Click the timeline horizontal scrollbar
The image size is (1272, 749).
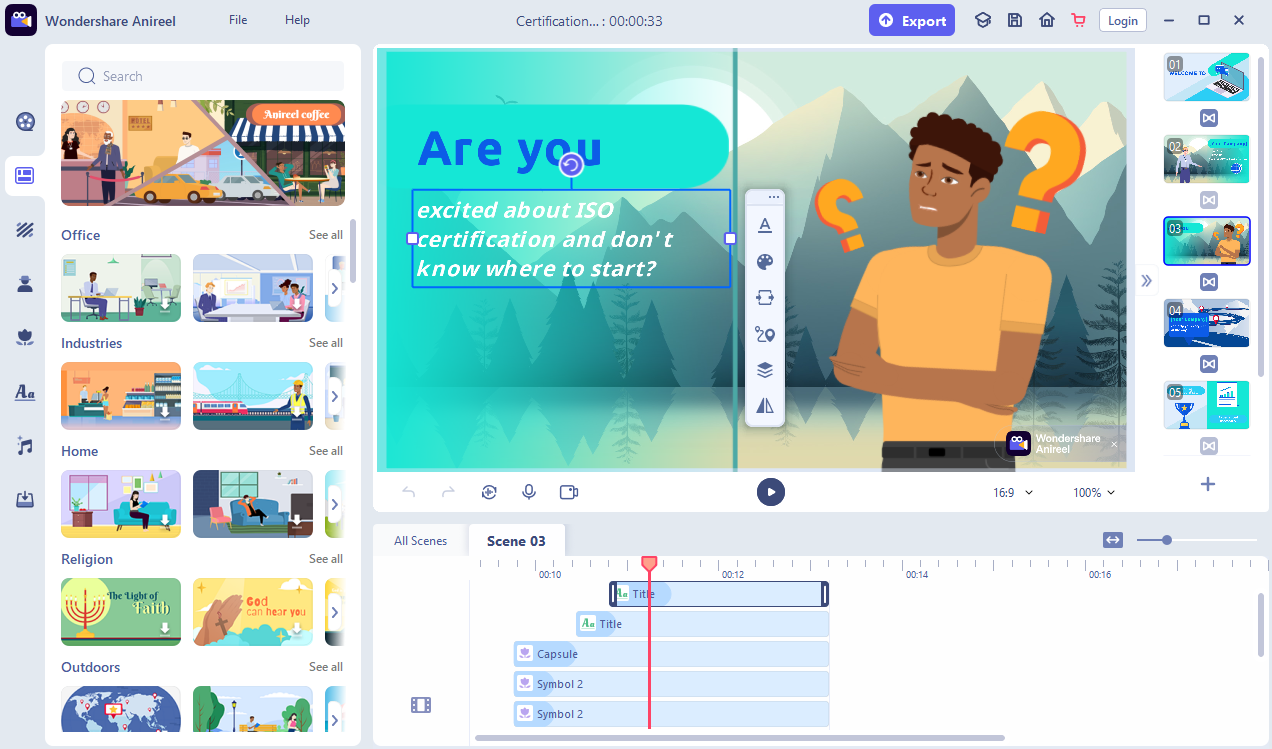(x=739, y=738)
